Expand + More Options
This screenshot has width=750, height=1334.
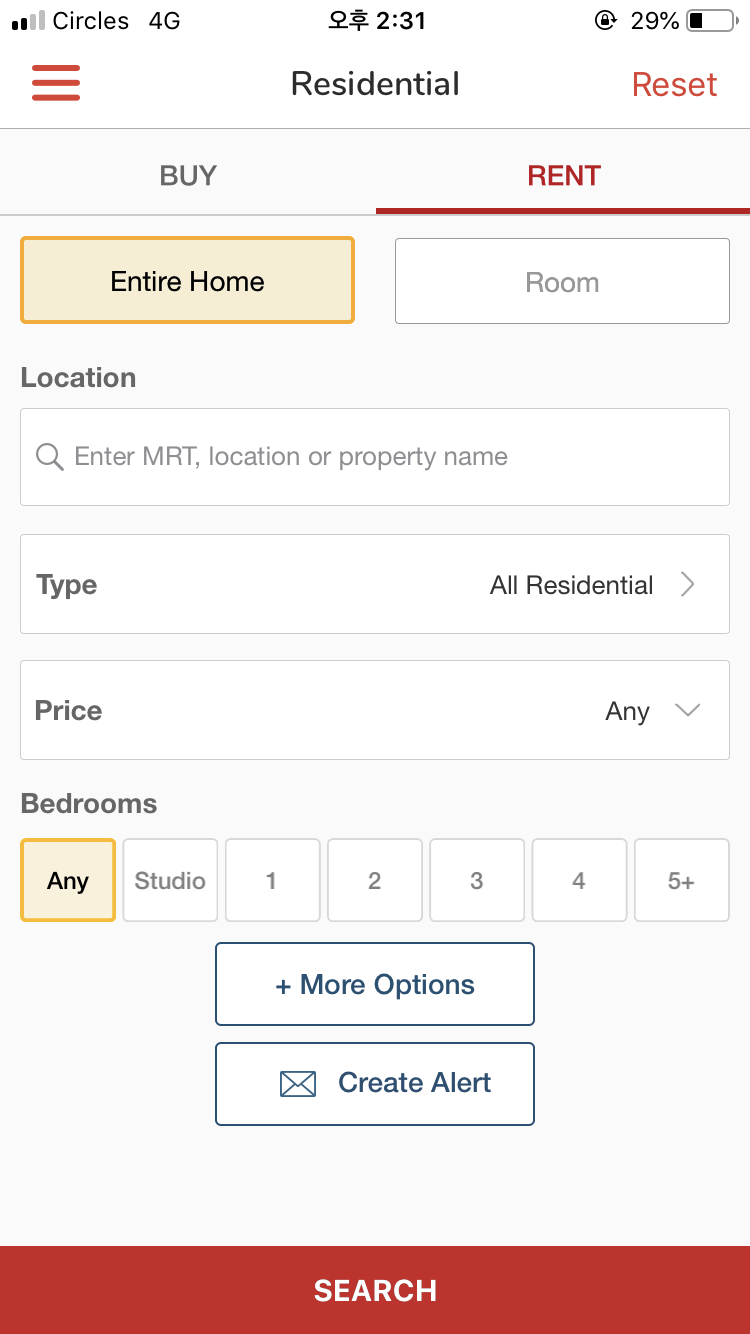click(375, 984)
